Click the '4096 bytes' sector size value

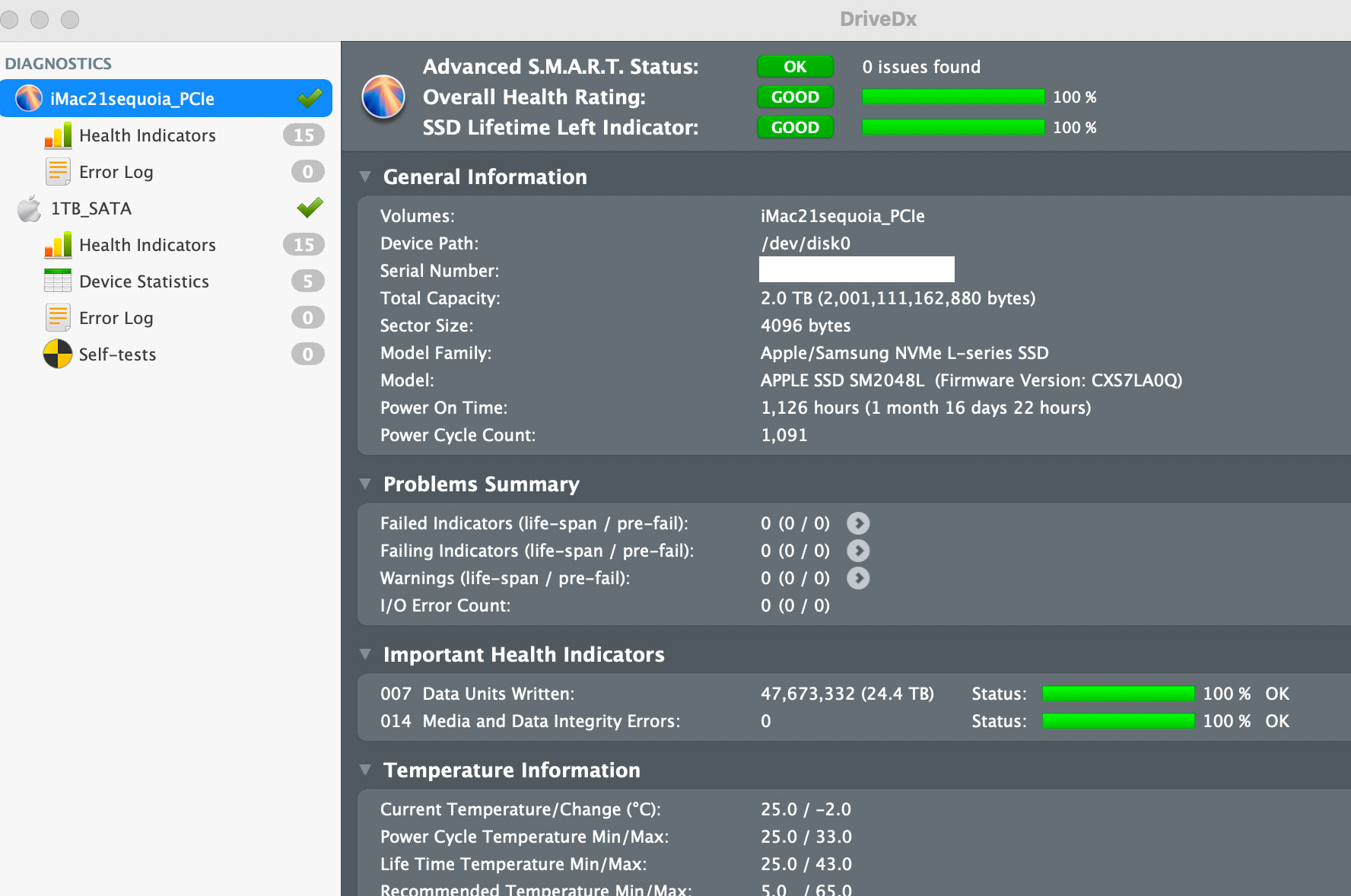point(806,326)
